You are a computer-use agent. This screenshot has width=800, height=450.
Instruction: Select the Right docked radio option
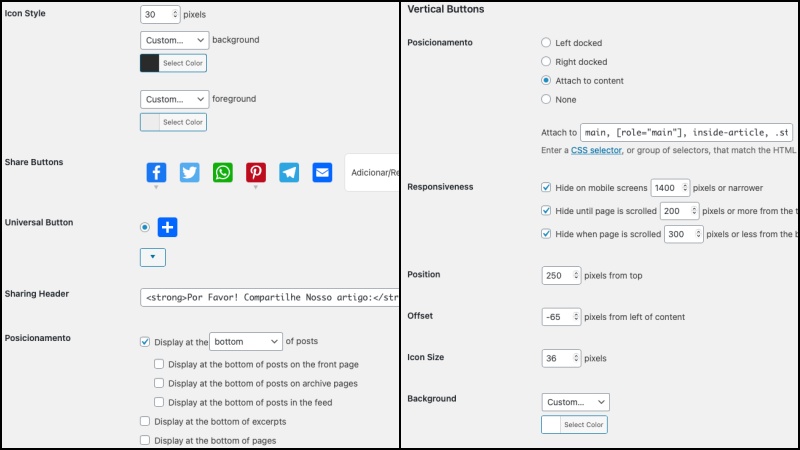(546, 61)
